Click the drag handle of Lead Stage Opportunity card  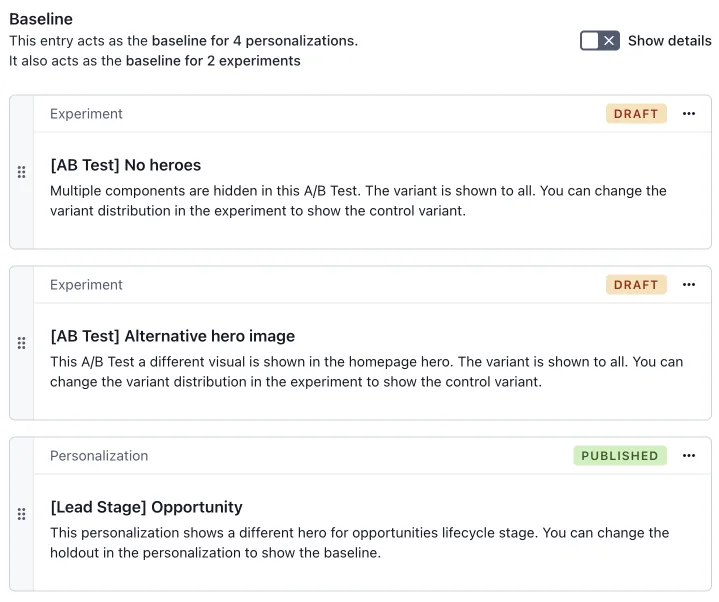click(21, 514)
